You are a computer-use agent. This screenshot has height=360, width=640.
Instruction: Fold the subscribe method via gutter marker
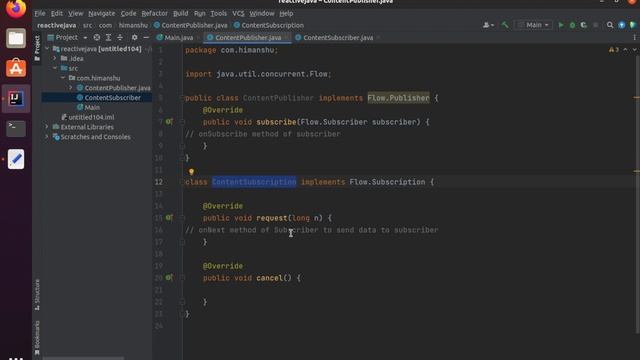(182, 122)
